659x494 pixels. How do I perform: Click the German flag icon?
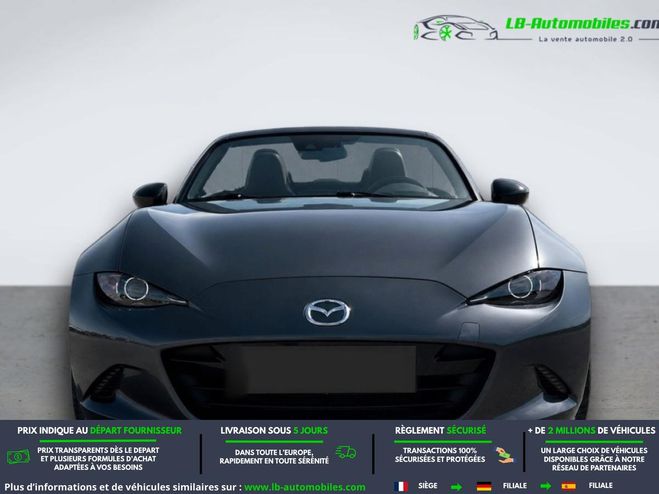tap(484, 486)
